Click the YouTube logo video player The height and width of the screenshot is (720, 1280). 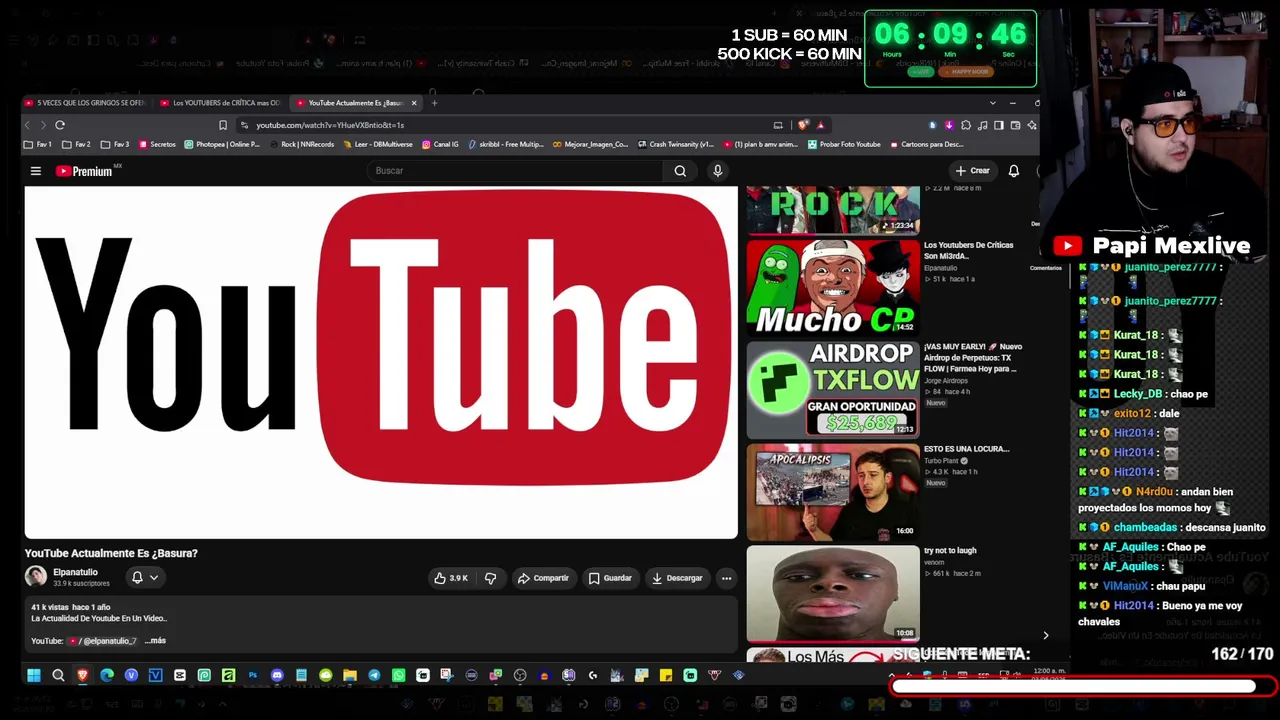tap(381, 362)
